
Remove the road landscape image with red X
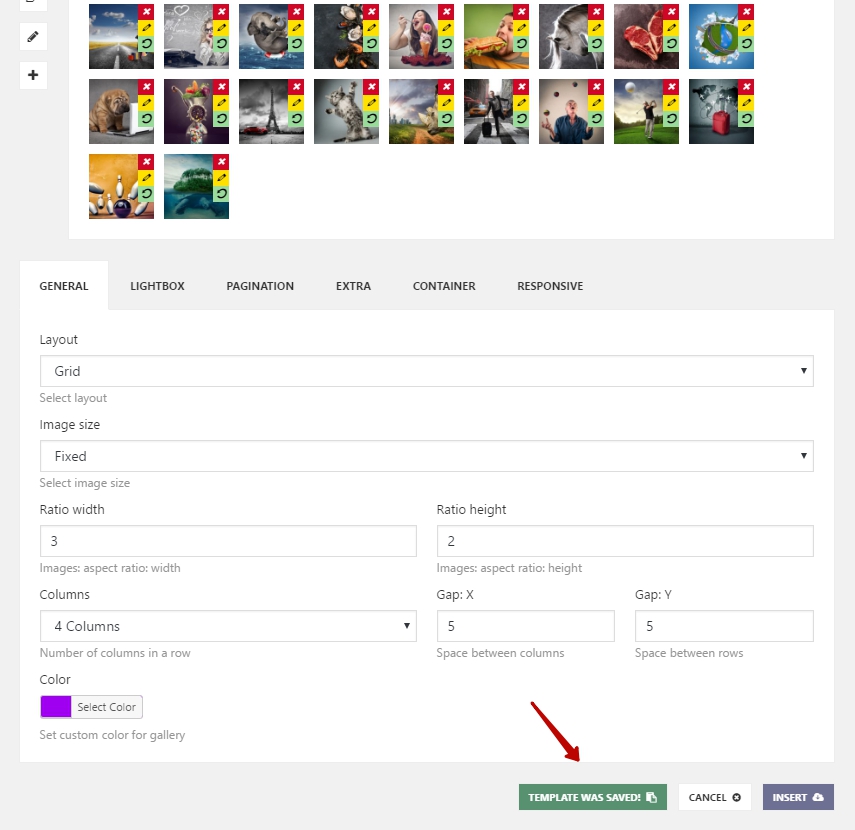[146, 11]
